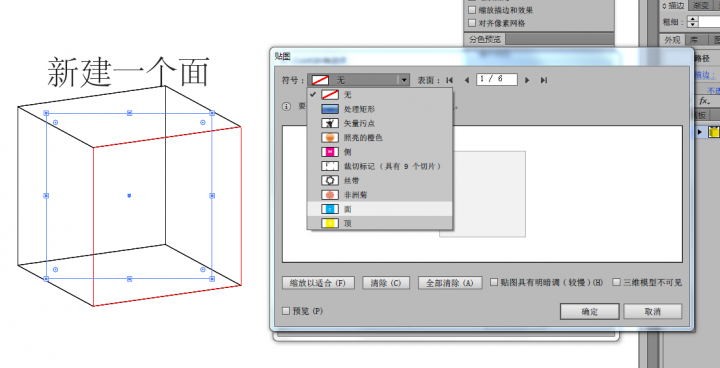
Task: Enable 预览 (P) checkbox
Action: 286,311
